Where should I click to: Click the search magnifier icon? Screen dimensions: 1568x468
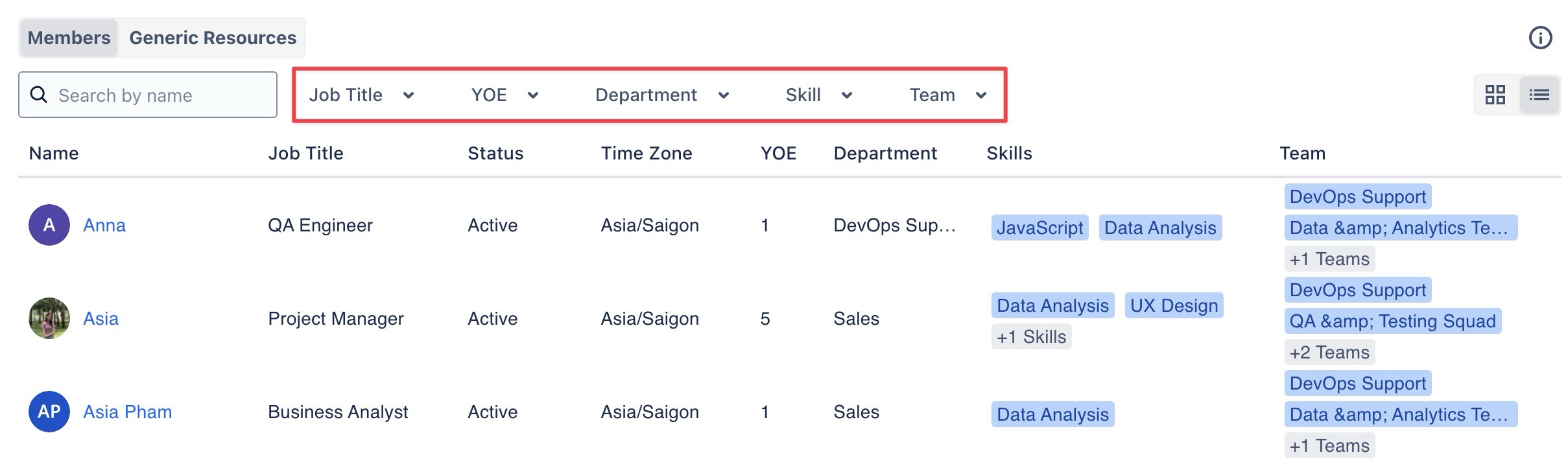(39, 95)
